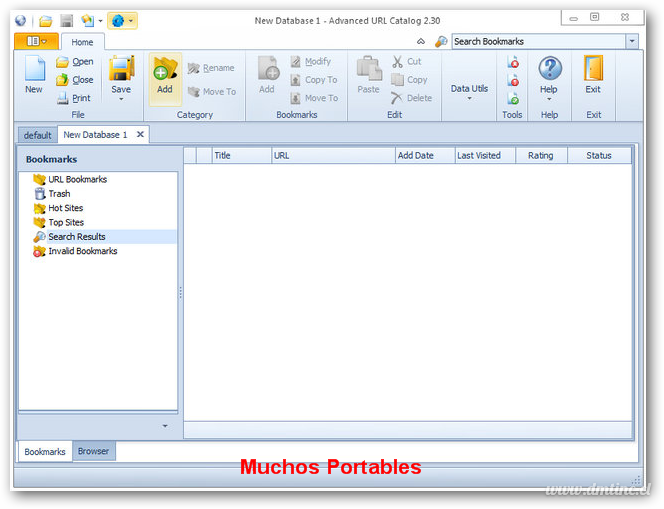Viewport: 664px width, 509px height.
Task: Click the search magnifier icon
Action: point(441,41)
